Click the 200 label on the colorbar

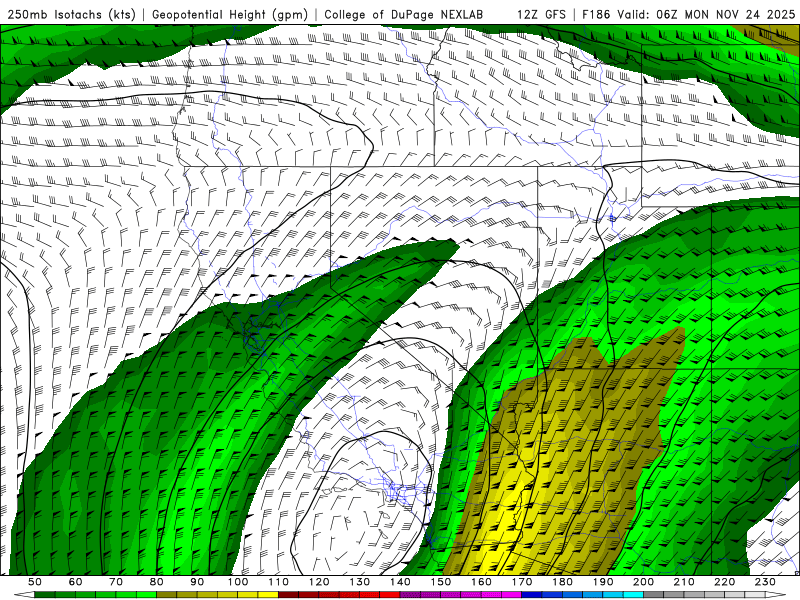pos(643,582)
